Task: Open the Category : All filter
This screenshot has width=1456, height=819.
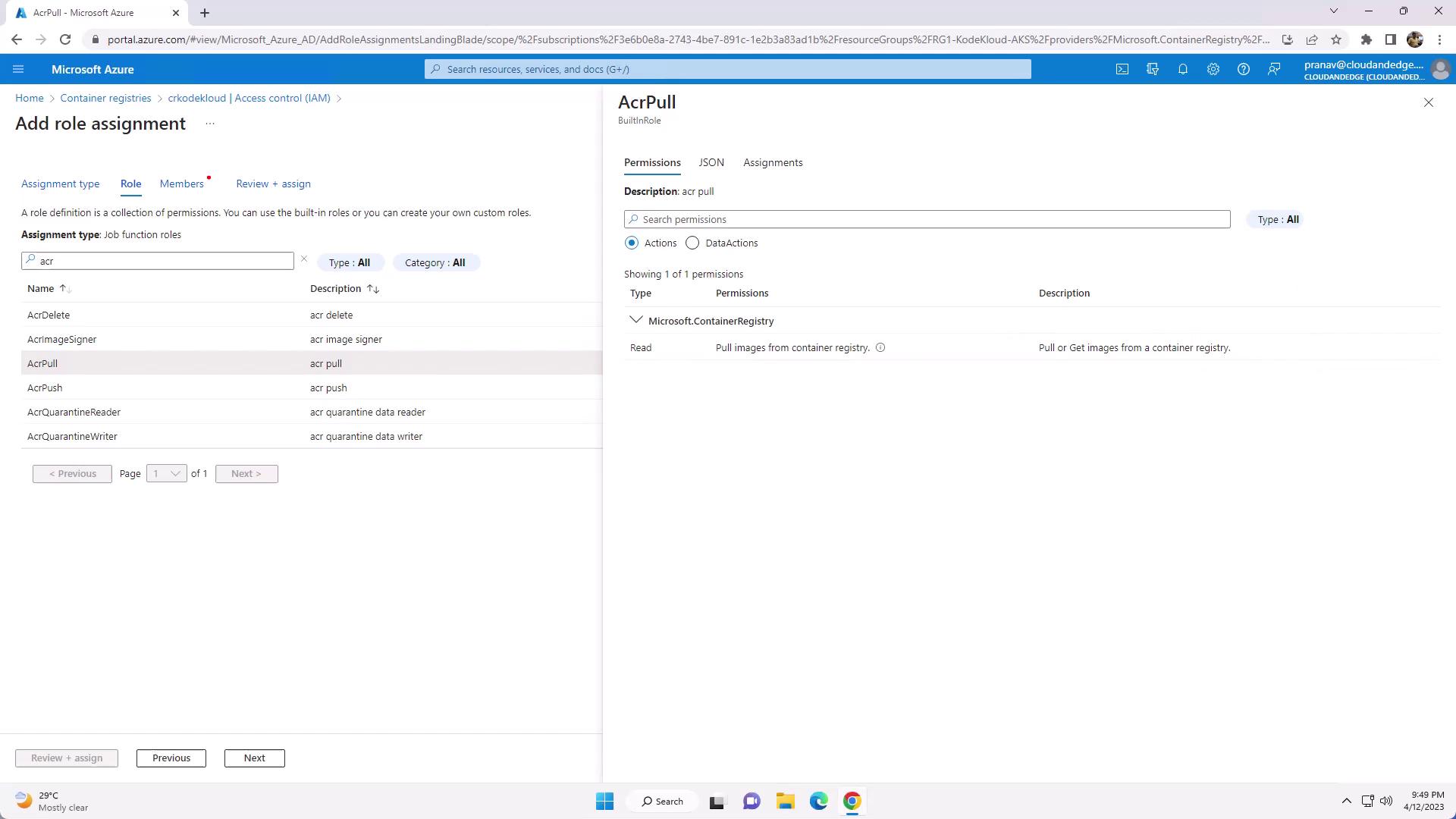Action: pyautogui.click(x=435, y=262)
